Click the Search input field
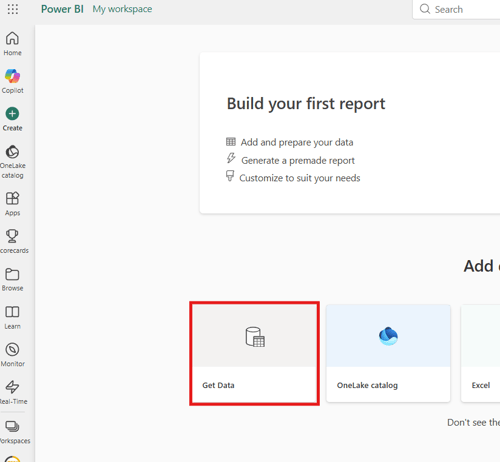The height and width of the screenshot is (462, 500). click(456, 9)
